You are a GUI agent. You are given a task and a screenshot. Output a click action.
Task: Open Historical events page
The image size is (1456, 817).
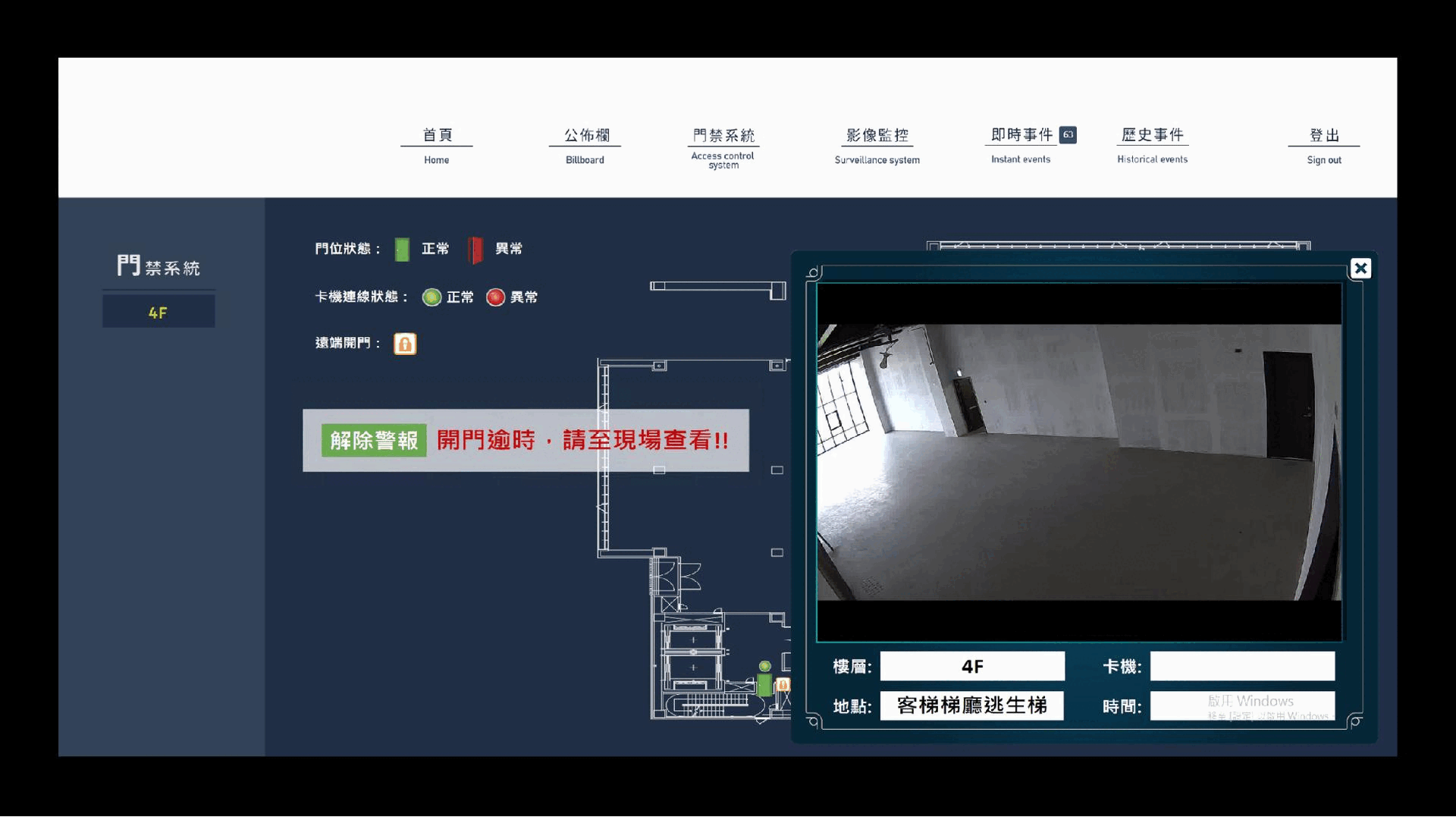click(1152, 145)
